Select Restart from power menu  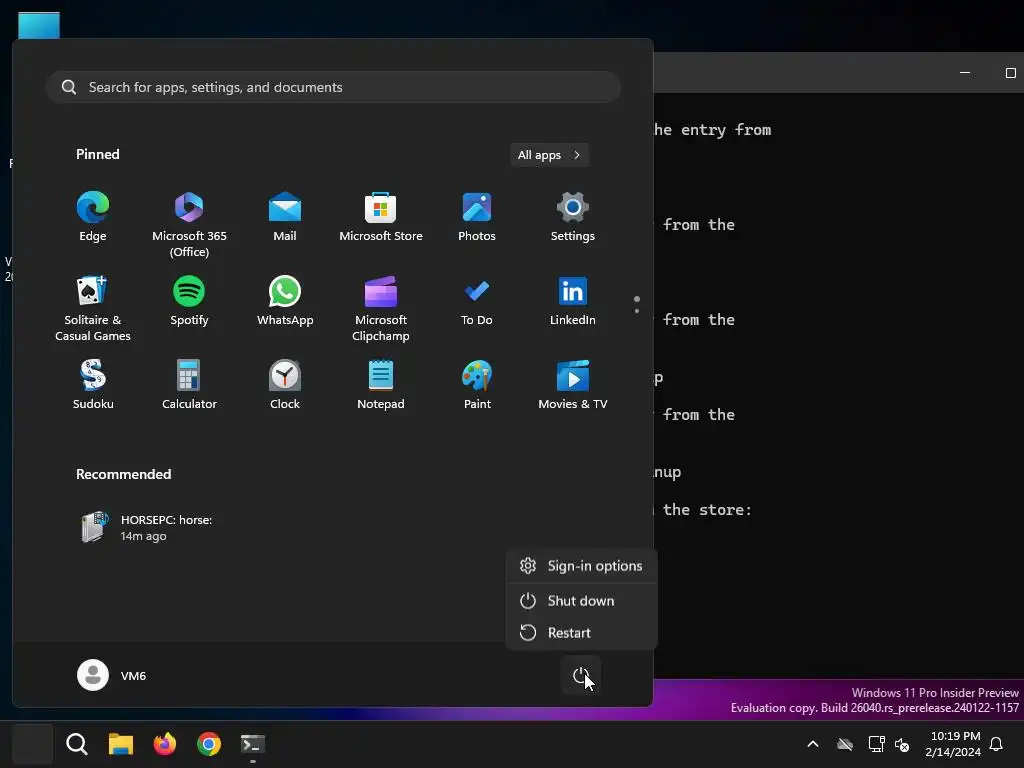581,633
